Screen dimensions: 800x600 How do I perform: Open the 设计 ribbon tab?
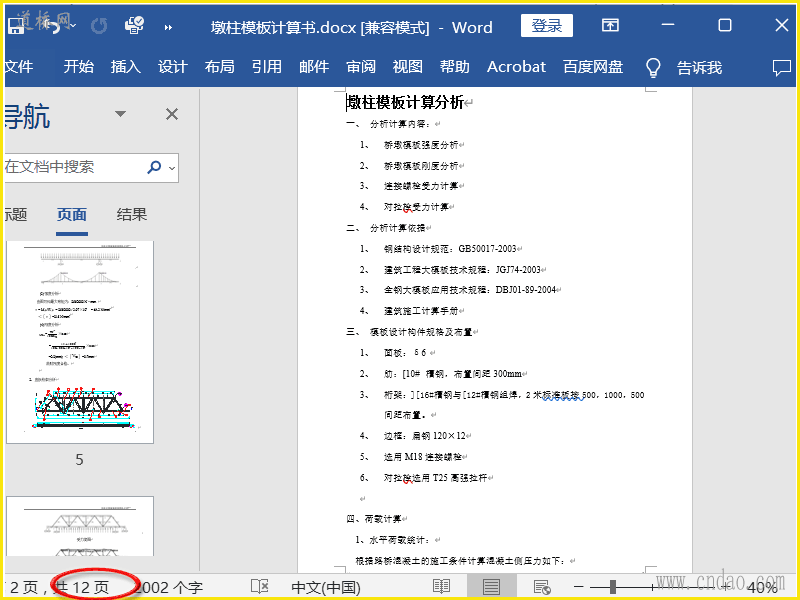click(x=172, y=67)
